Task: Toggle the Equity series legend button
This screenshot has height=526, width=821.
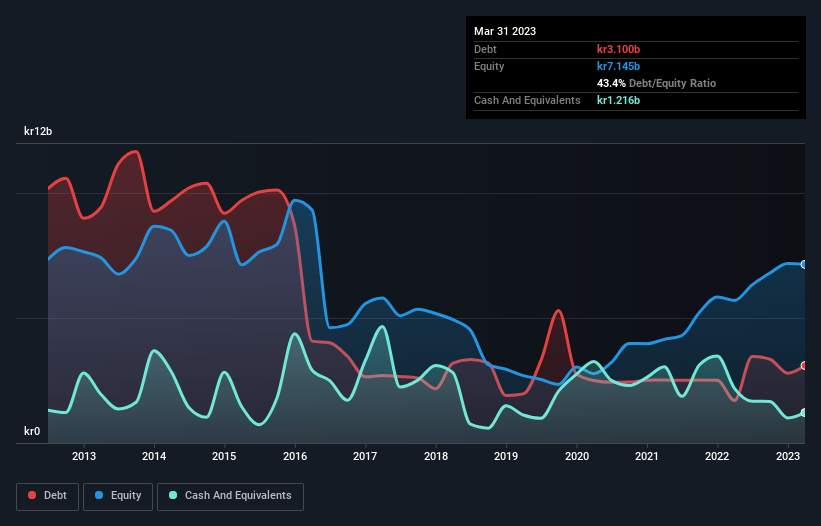Action: coord(118,496)
